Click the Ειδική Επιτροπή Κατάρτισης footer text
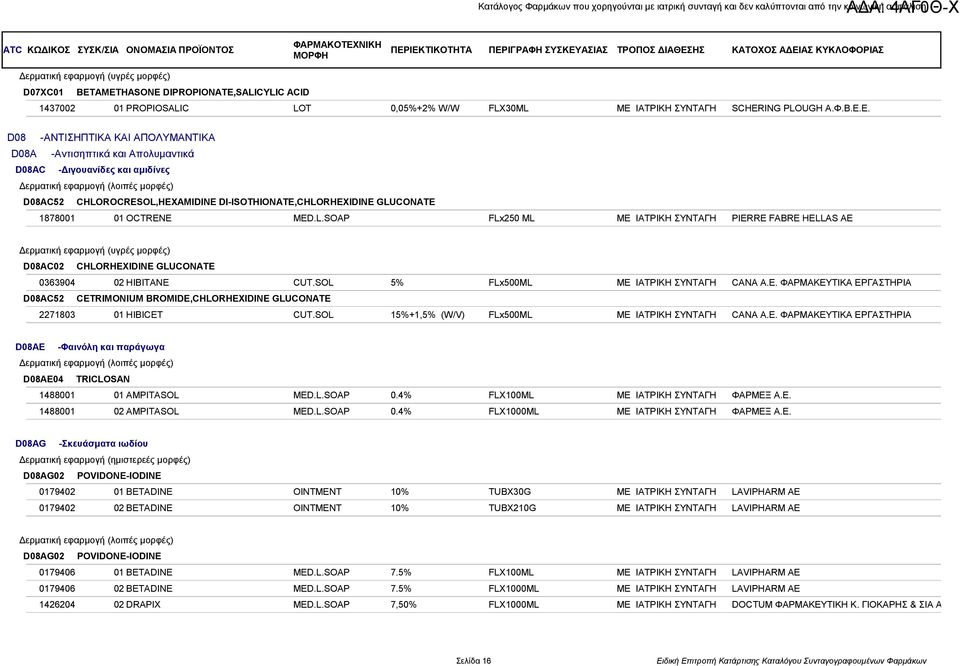 791,661
